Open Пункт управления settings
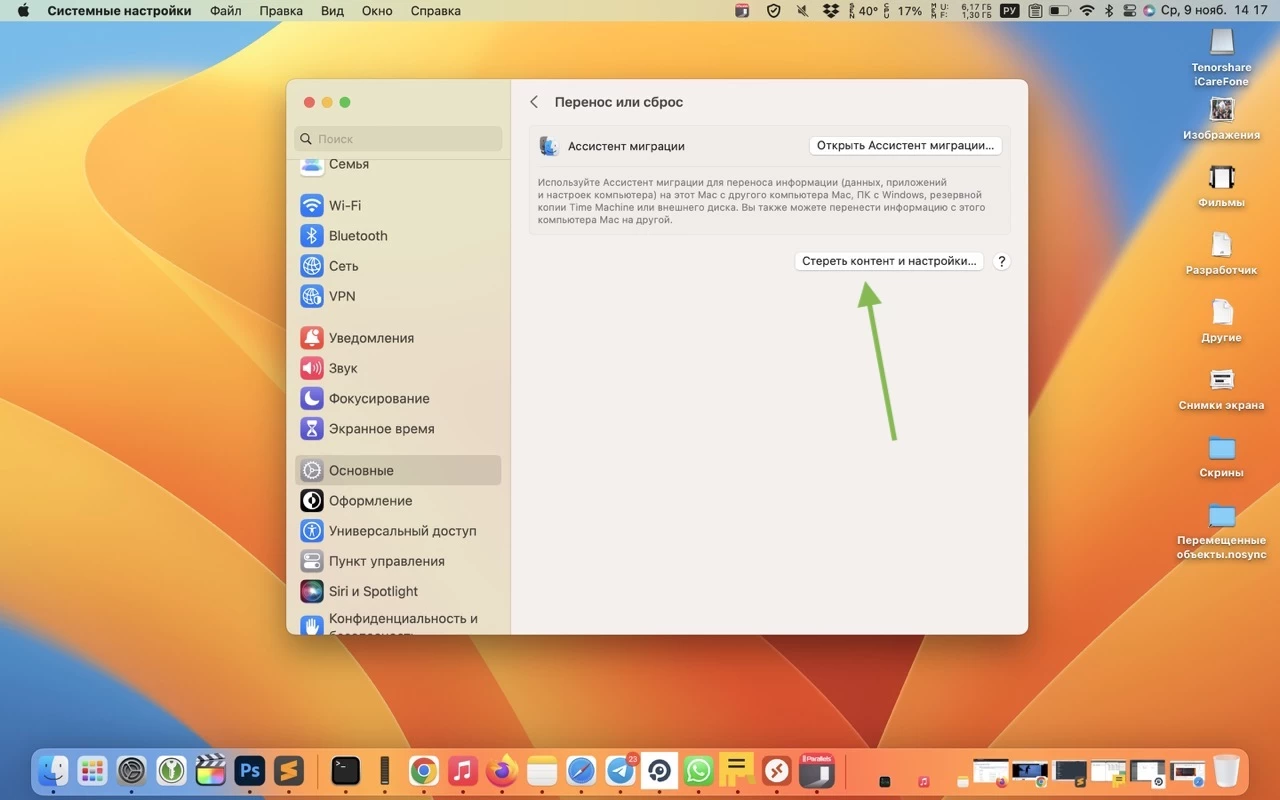Viewport: 1280px width, 800px height. (x=386, y=561)
